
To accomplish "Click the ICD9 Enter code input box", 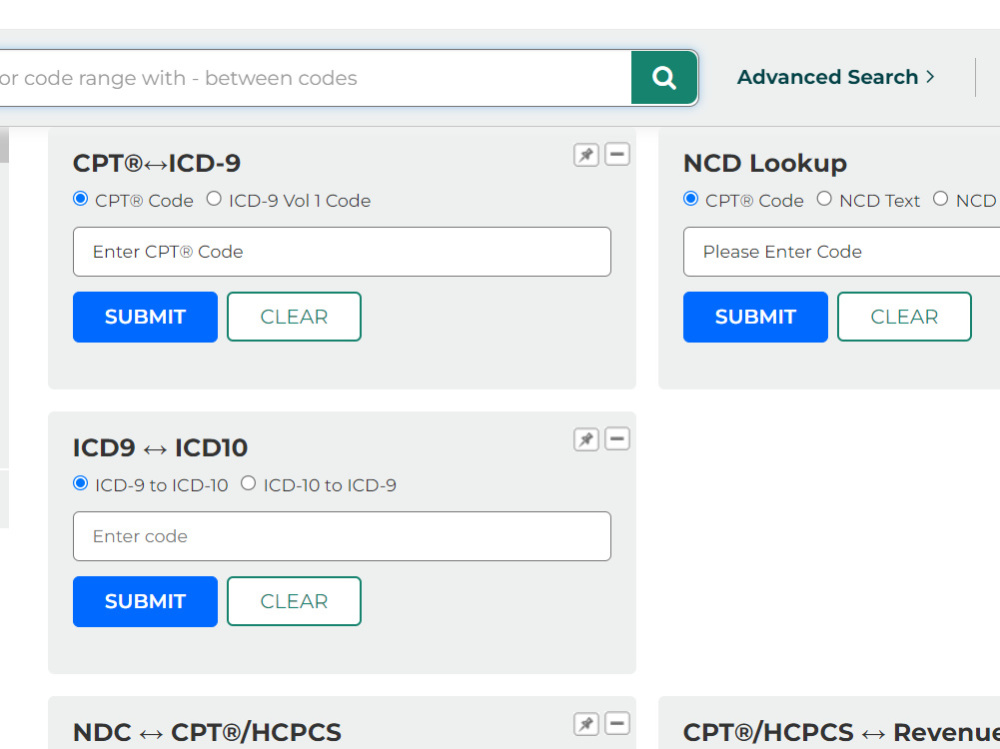I will point(342,537).
